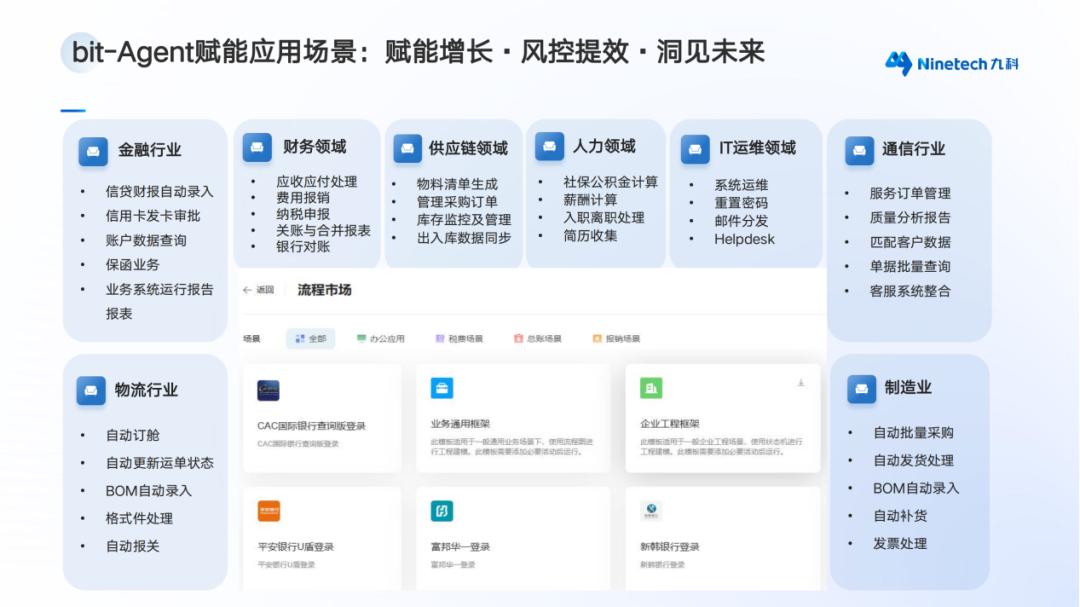1080x607 pixels.
Task: Click the 新韩银行 globe logo icon
Action: (651, 511)
